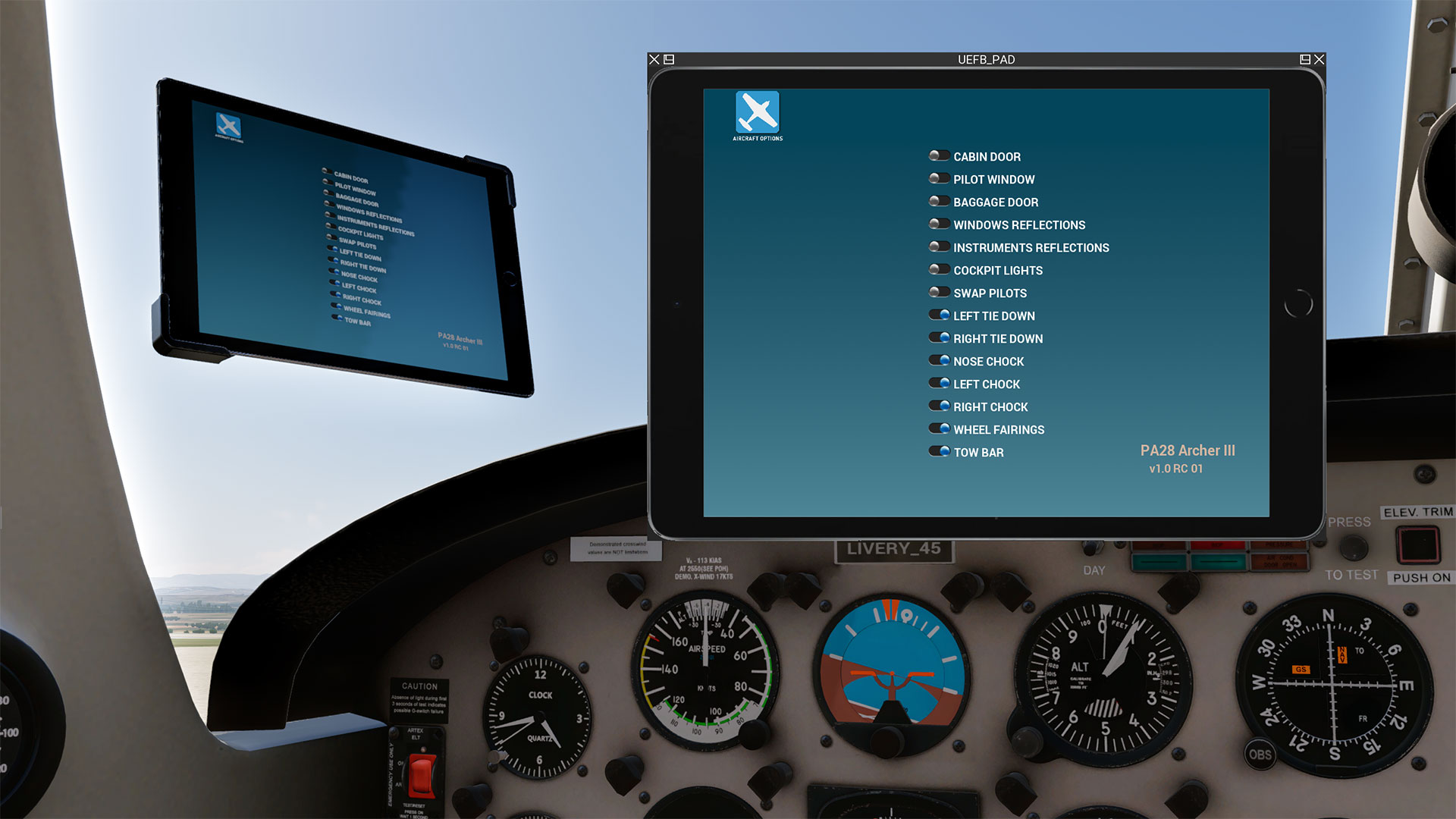Toggle the PILOT WINDOW switch

click(x=939, y=179)
